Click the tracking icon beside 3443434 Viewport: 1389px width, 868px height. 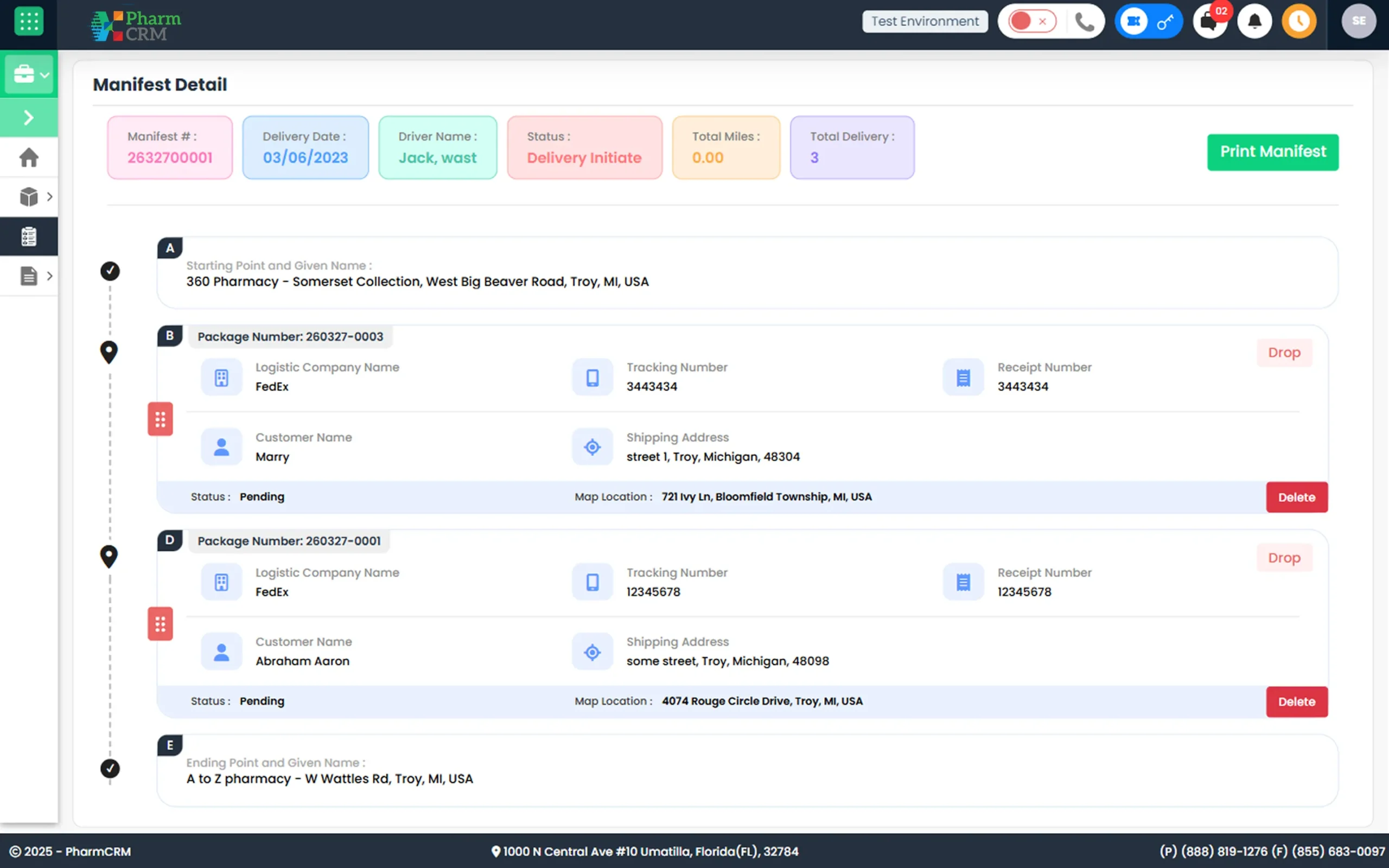[x=592, y=377]
